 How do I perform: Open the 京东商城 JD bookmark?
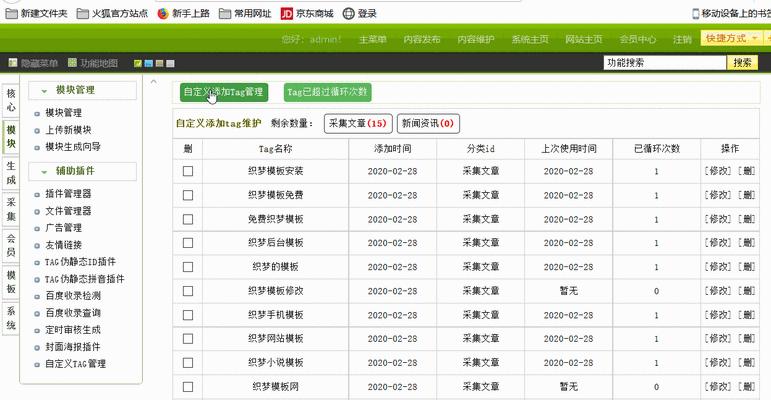[x=307, y=14]
